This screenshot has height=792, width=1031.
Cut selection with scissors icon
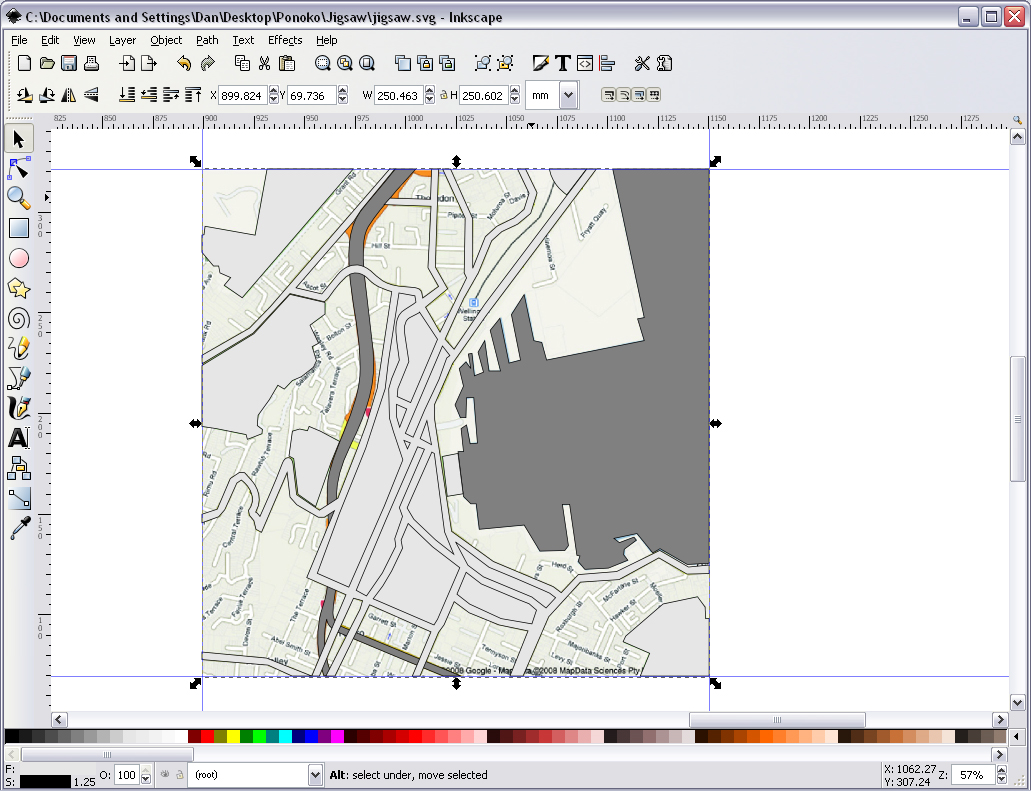pos(264,63)
